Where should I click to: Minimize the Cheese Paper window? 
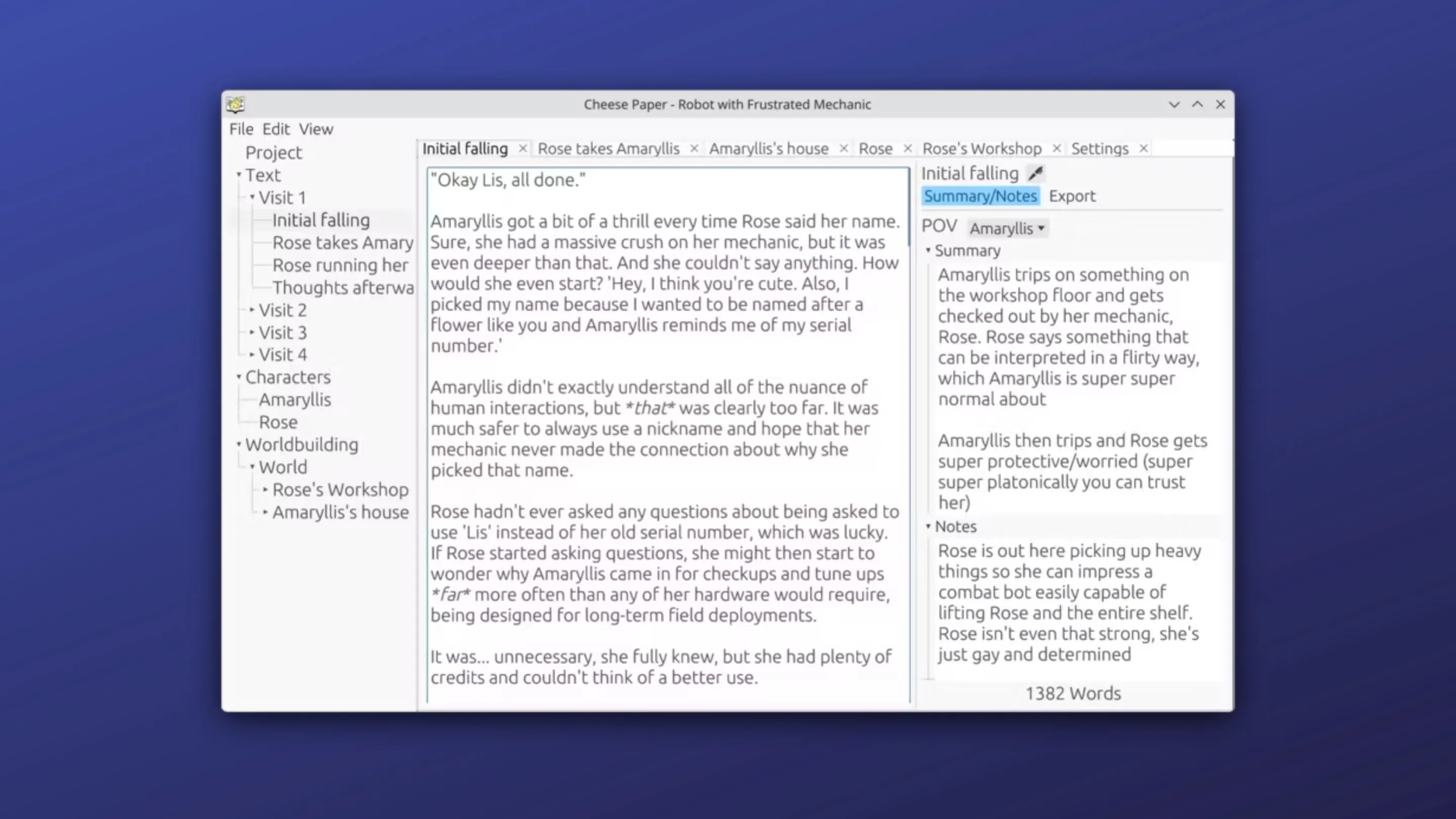pyautogui.click(x=1174, y=105)
